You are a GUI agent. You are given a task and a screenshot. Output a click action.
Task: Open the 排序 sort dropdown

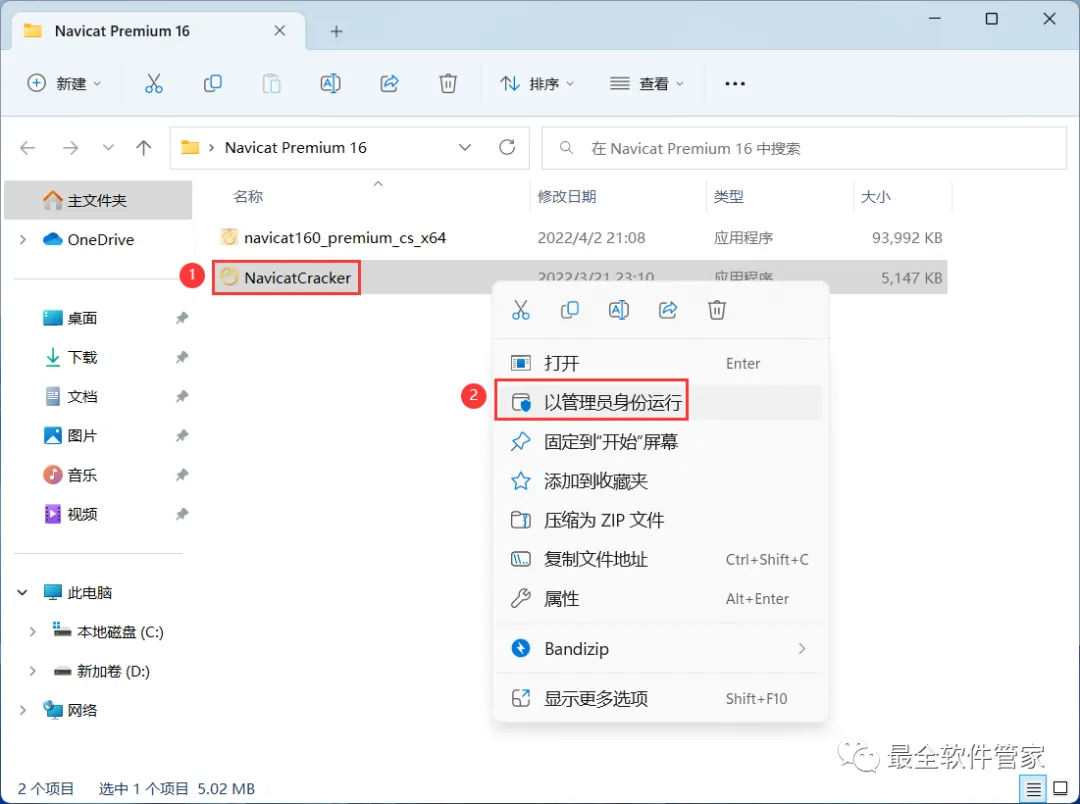tap(537, 83)
